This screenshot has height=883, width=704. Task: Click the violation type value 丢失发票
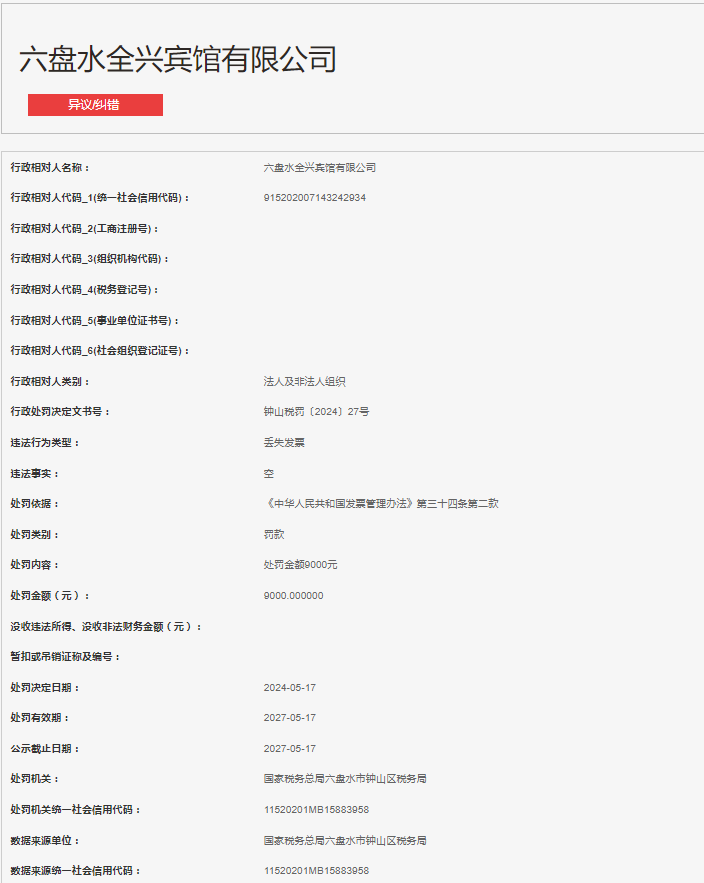coord(284,443)
